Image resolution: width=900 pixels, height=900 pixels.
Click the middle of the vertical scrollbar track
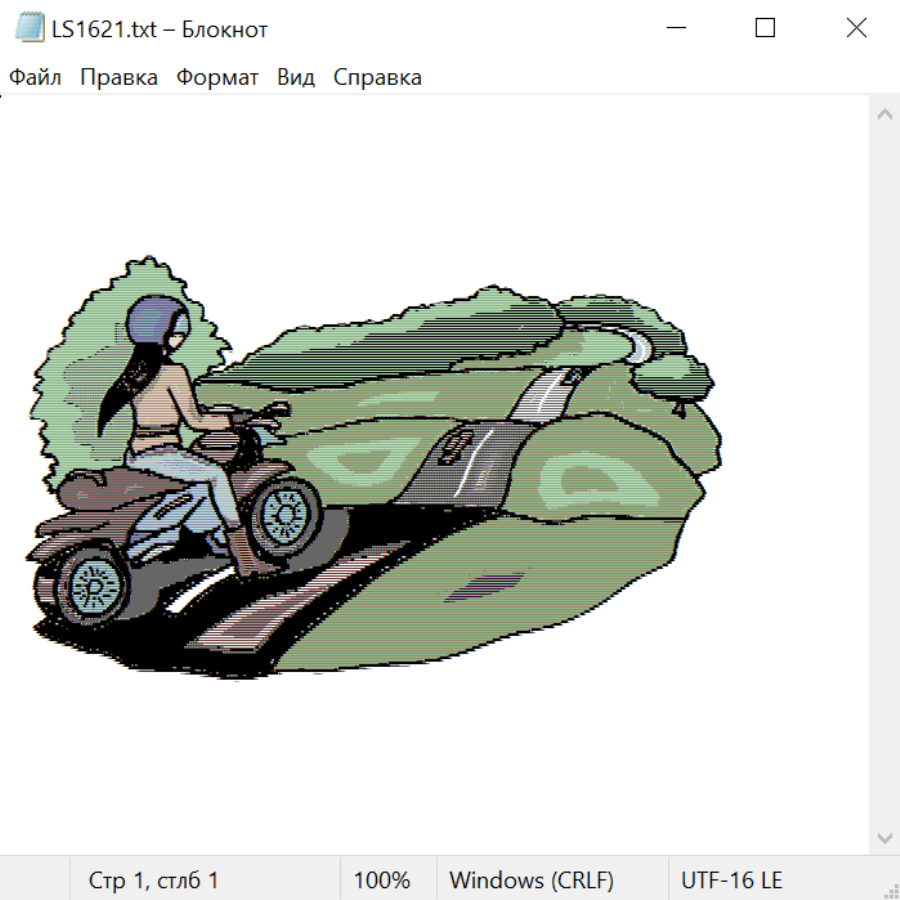tap(884, 475)
